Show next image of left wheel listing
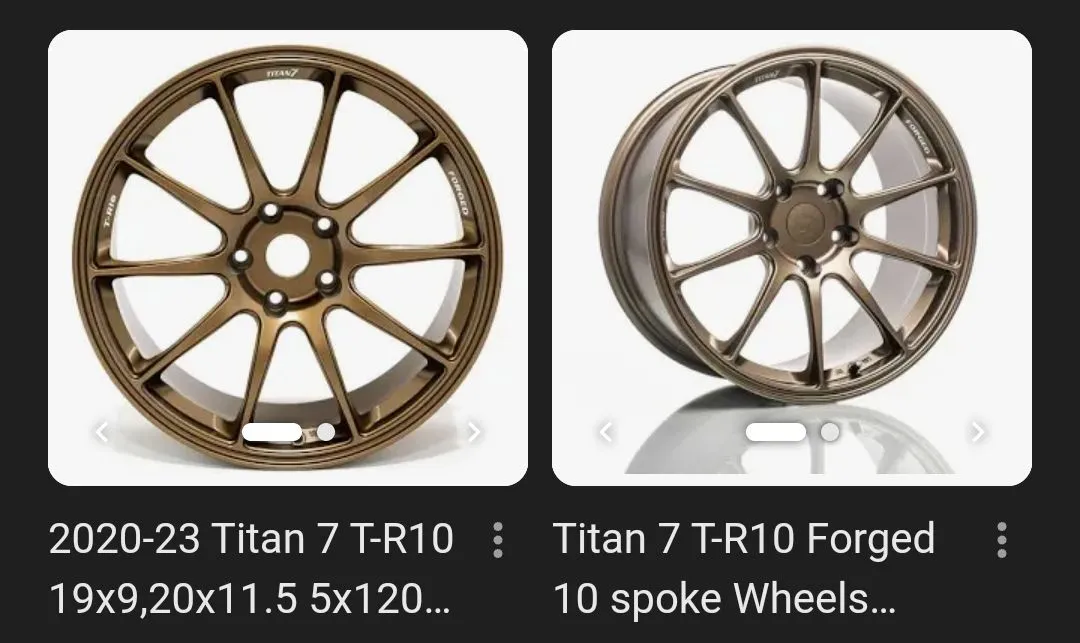Screen dimensions: 1080x643 [x=474, y=432]
